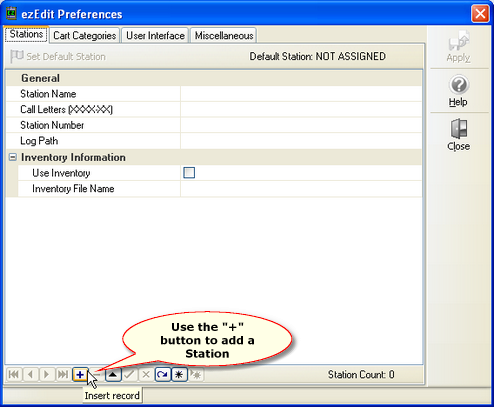Click the Default Station: NOT ASSIGNED text
494x407 pixels.
tap(318, 56)
